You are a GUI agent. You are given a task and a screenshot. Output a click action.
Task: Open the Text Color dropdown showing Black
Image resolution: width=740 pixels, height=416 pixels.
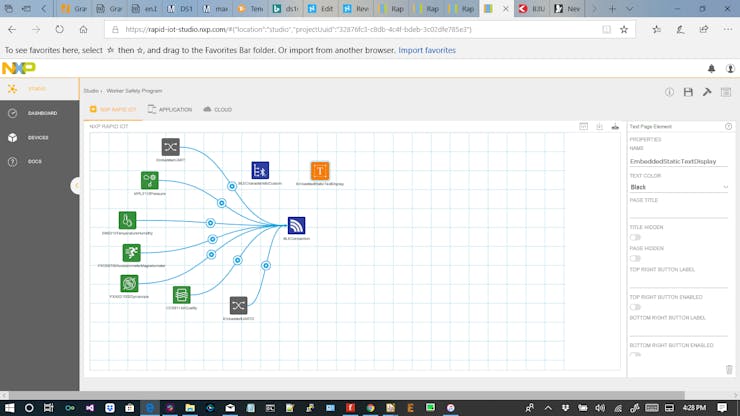(x=679, y=187)
